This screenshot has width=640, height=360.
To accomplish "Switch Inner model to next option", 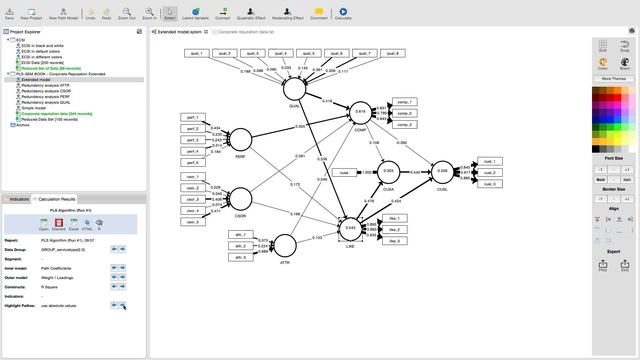I will [x=122, y=268].
